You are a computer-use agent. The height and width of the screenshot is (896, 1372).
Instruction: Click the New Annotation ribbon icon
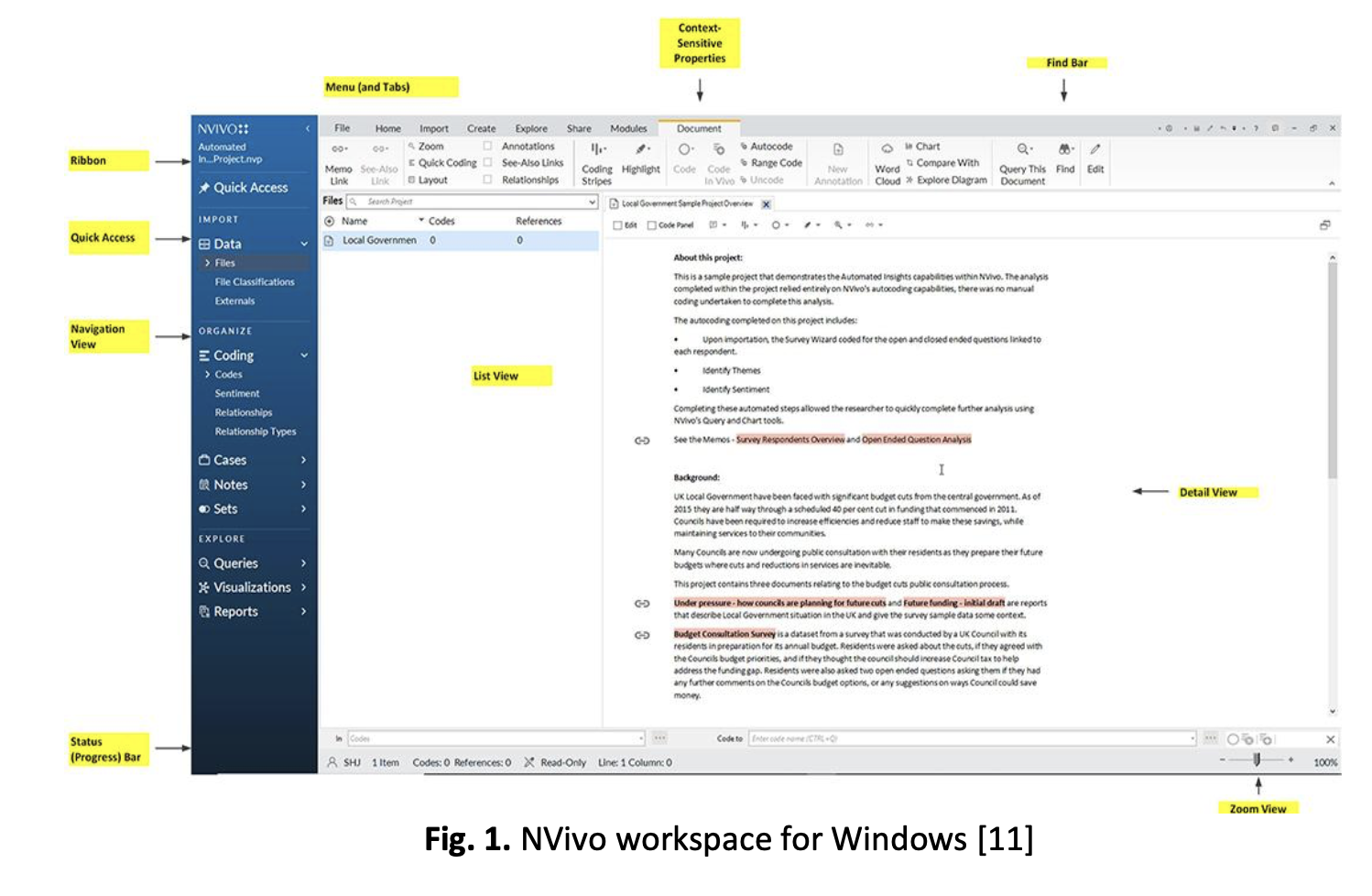click(x=838, y=149)
